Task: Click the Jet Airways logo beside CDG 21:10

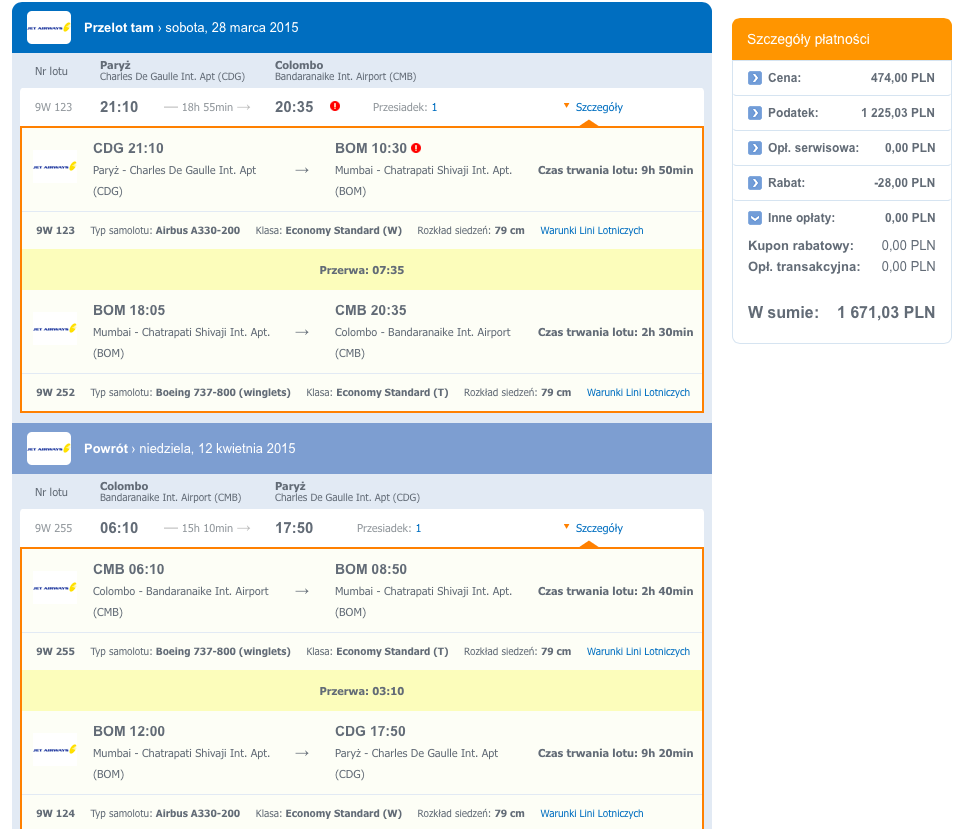Action: click(x=55, y=167)
